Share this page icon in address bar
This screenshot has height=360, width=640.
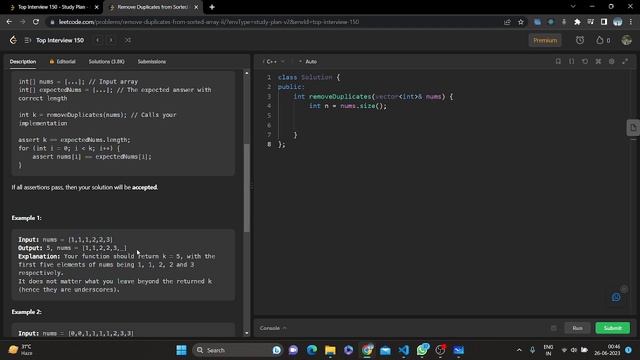(x=507, y=22)
